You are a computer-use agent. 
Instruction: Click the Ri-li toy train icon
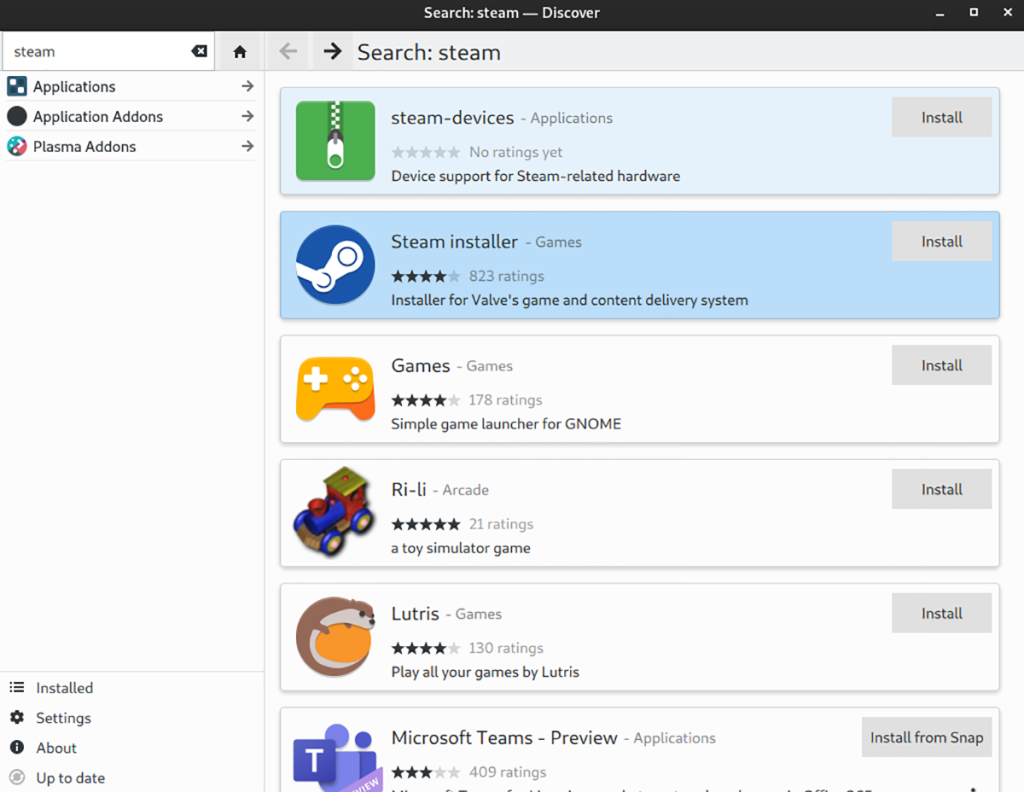(335, 512)
